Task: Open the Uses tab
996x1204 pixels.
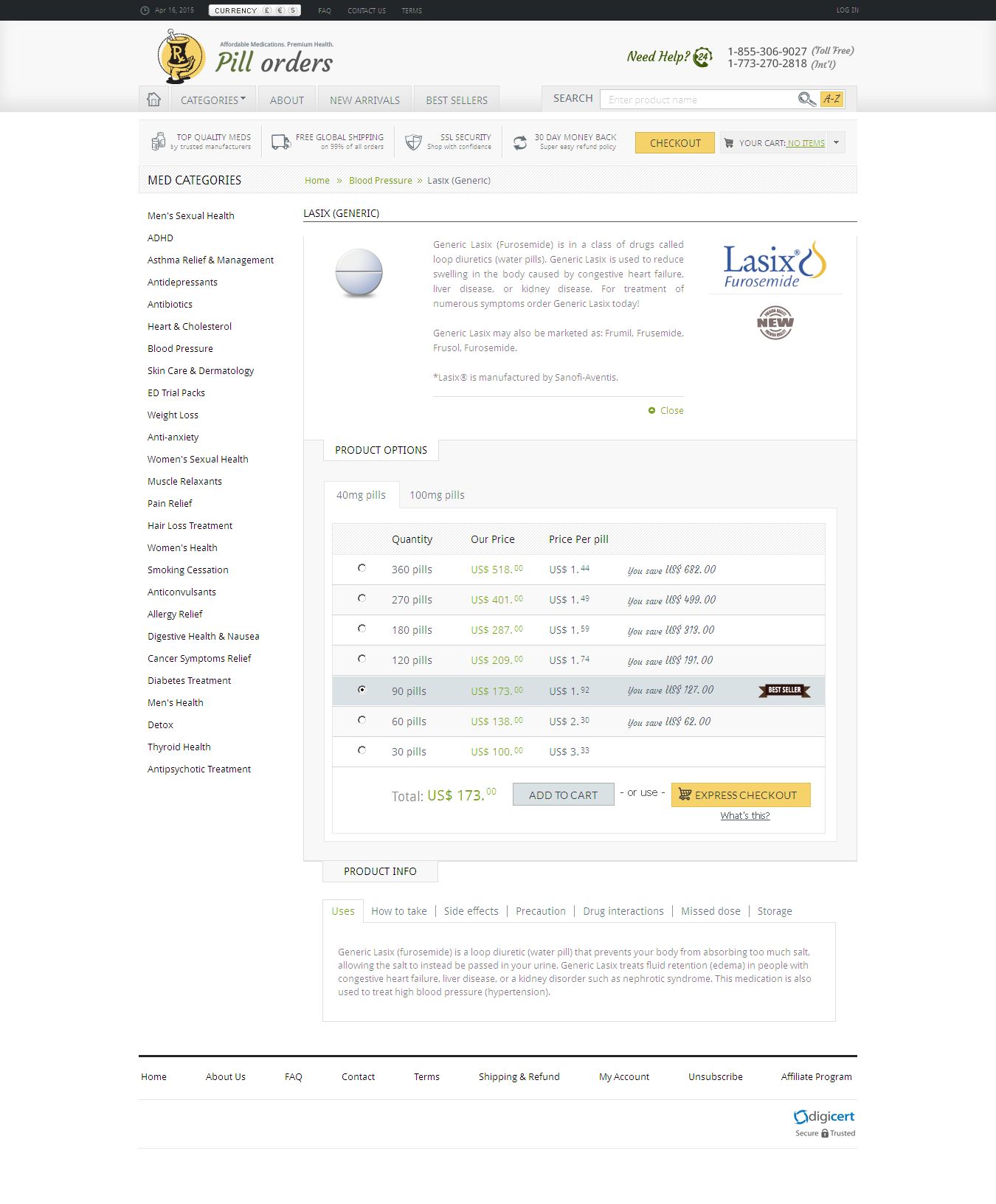Action: click(x=343, y=911)
